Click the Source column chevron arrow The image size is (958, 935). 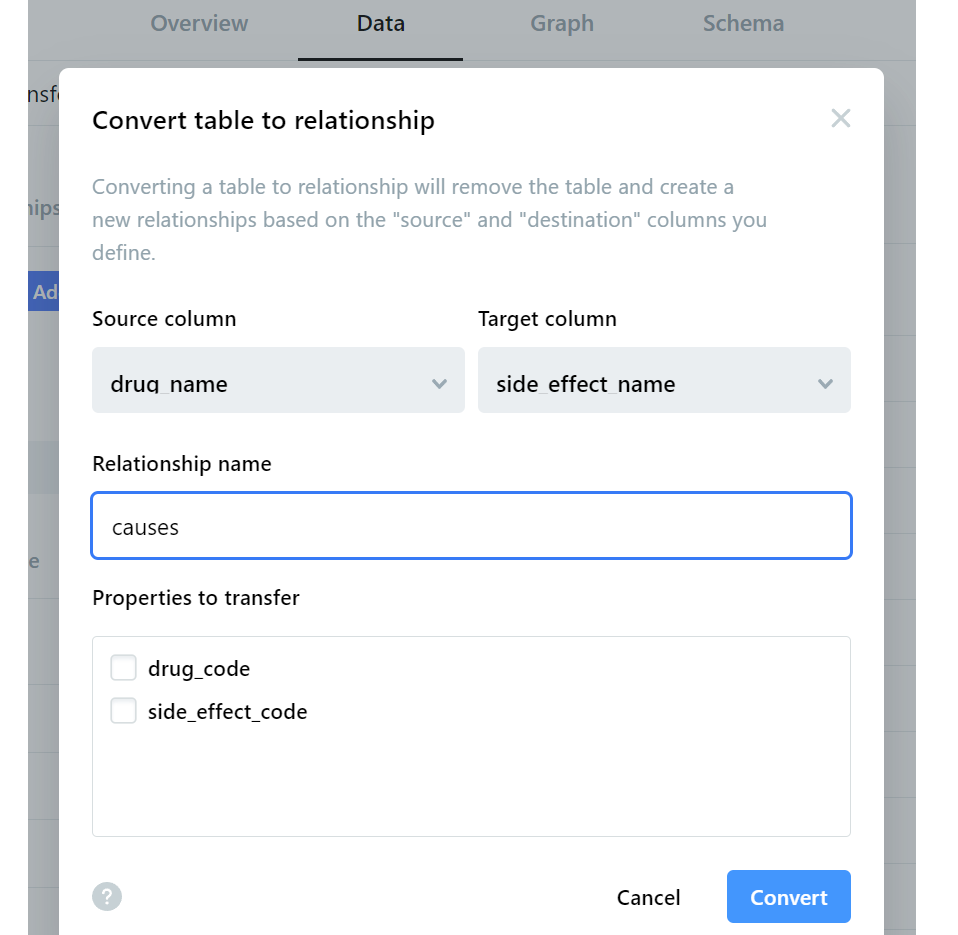point(439,384)
